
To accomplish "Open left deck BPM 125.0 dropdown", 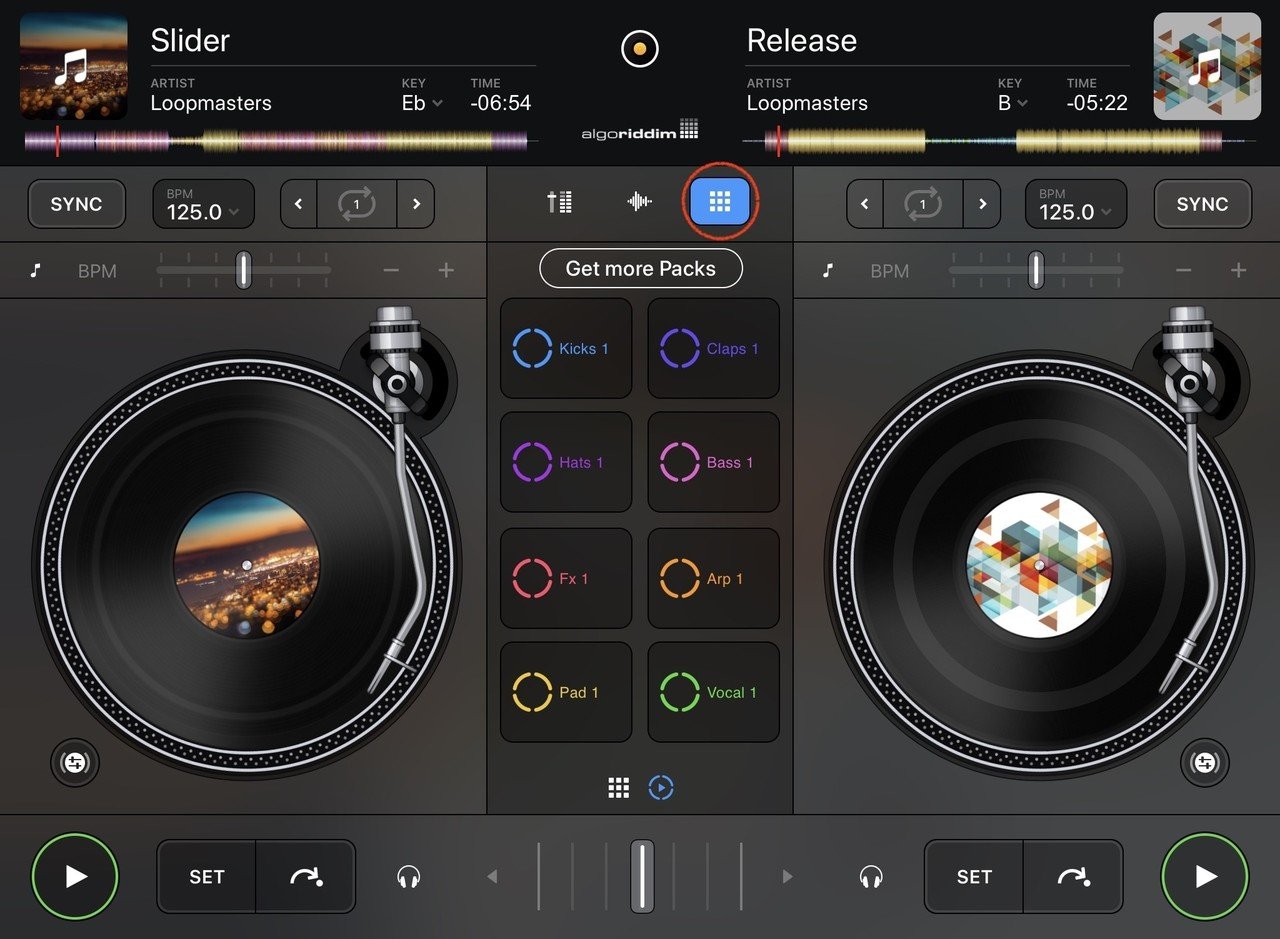I will (x=203, y=204).
